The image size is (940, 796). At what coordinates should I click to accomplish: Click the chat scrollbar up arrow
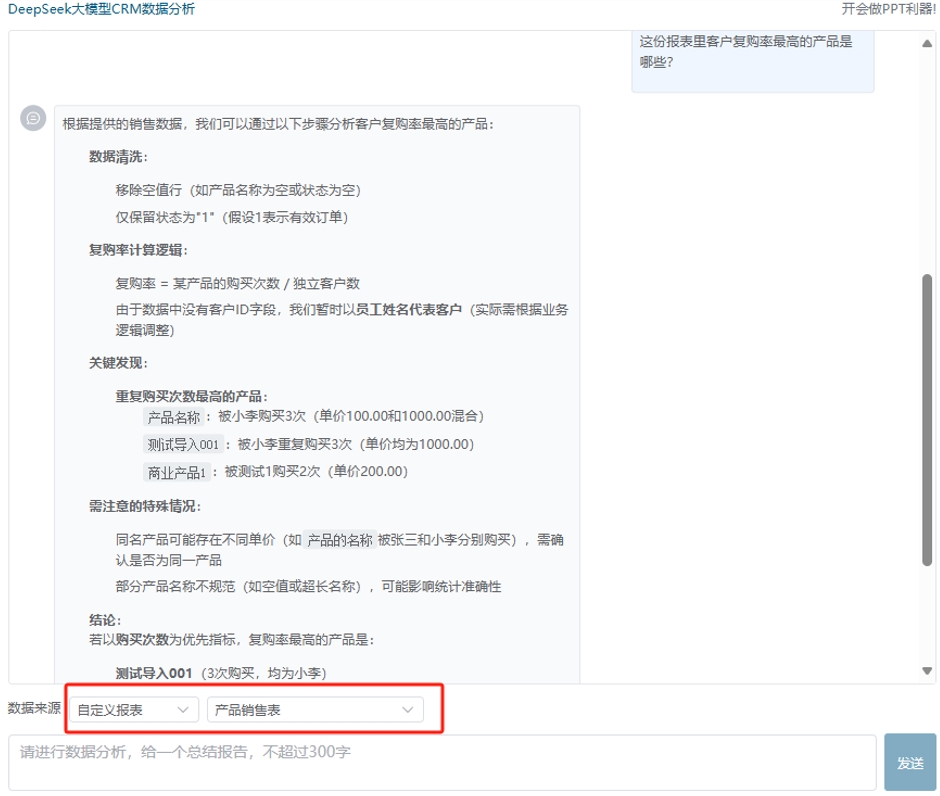927,43
